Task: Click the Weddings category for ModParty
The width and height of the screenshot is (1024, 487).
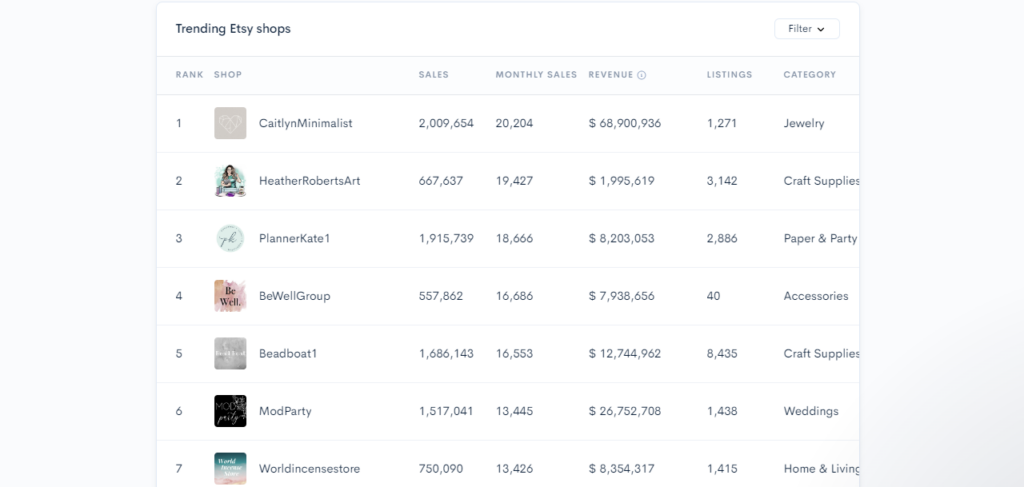Action: [x=811, y=411]
